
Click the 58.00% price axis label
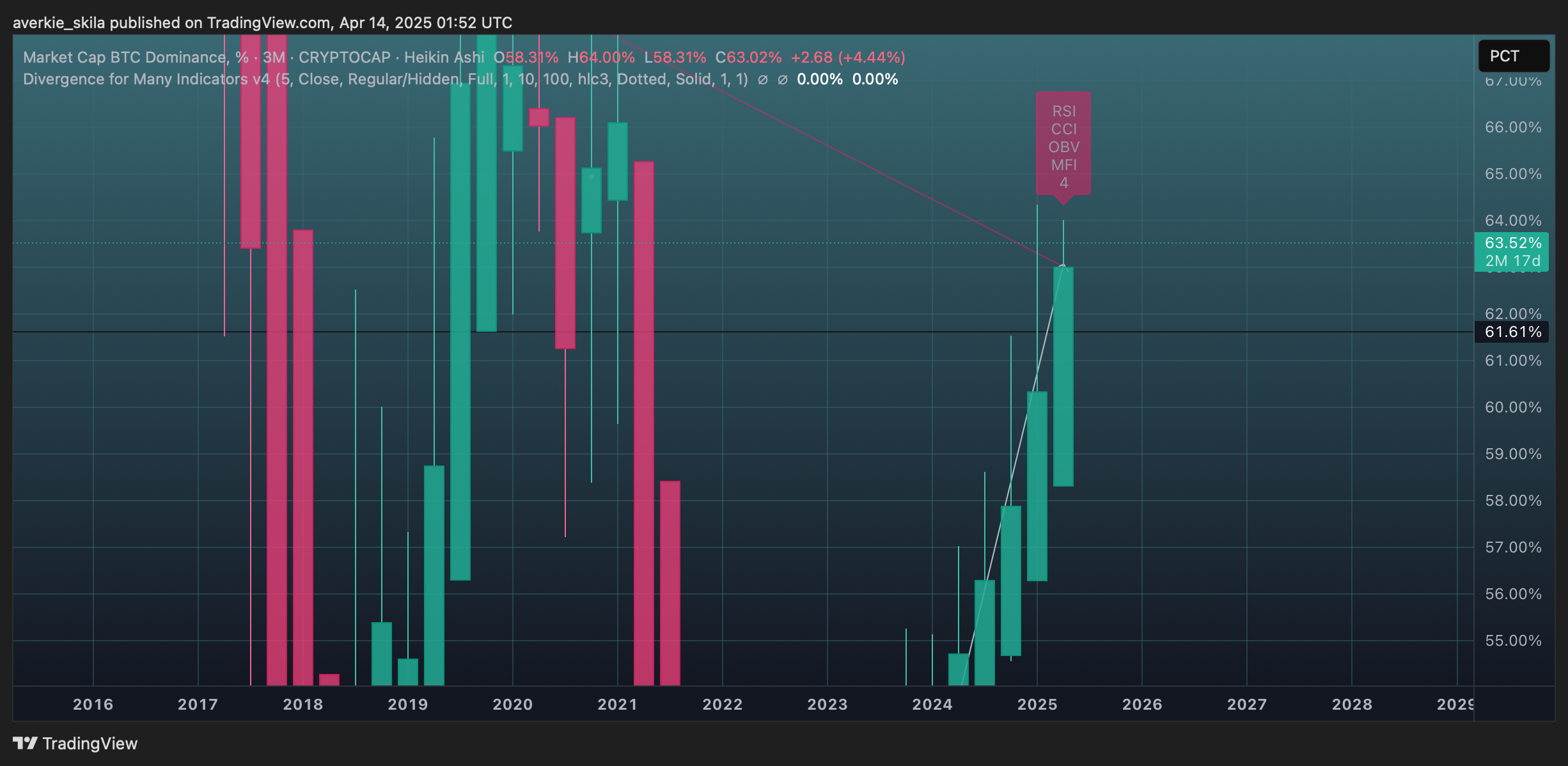1513,501
